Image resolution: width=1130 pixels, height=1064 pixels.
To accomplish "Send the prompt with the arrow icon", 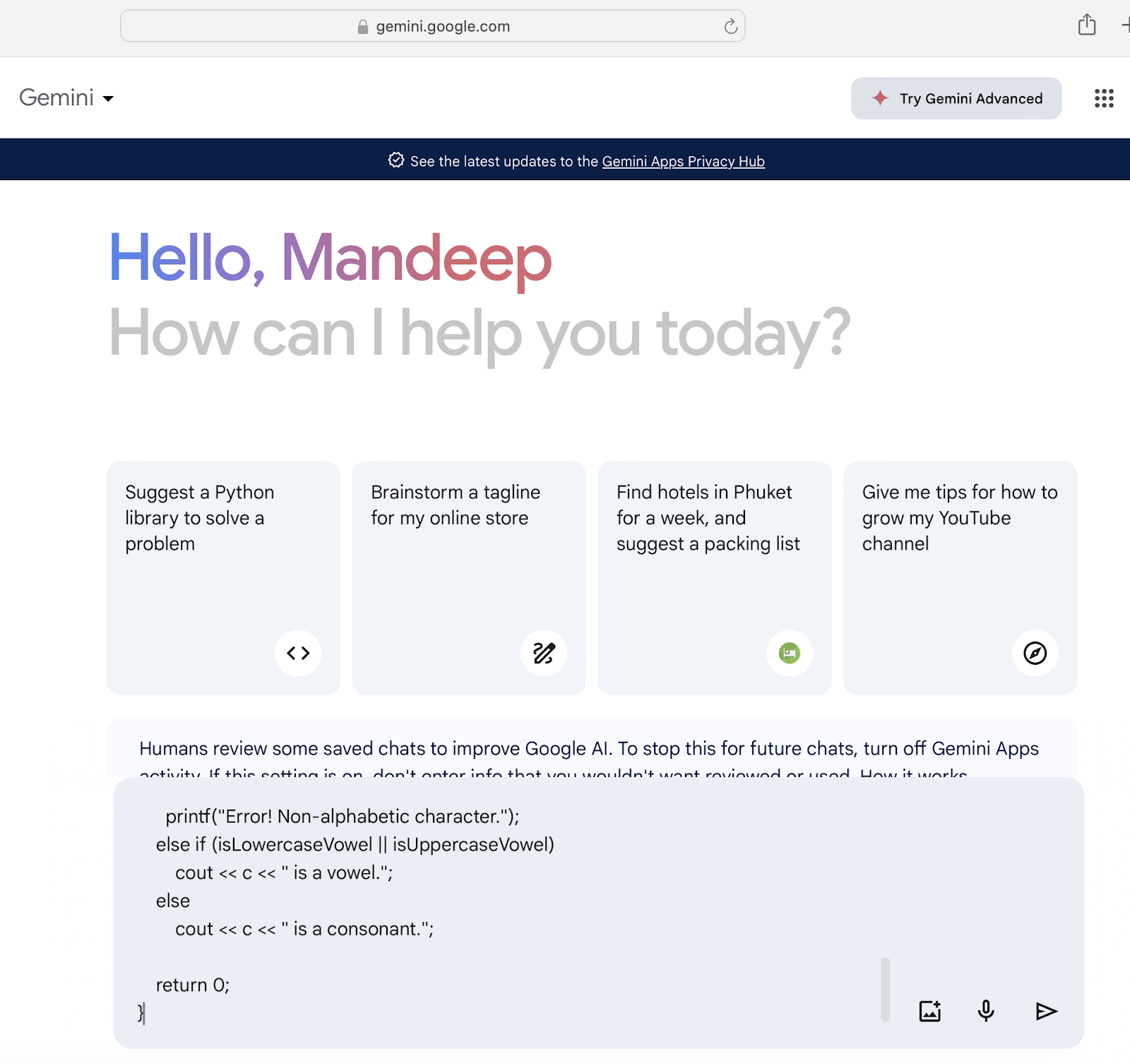I will (1046, 1011).
